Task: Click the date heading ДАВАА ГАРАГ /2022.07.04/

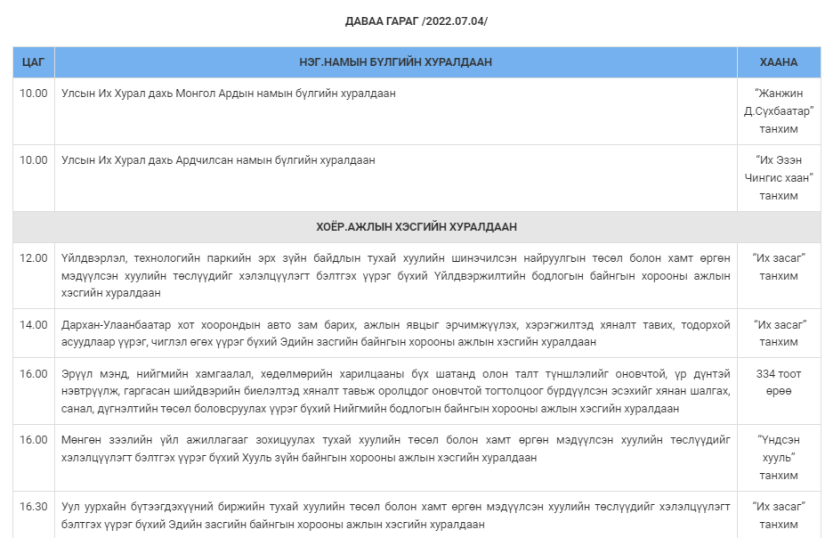Action: [416, 21]
